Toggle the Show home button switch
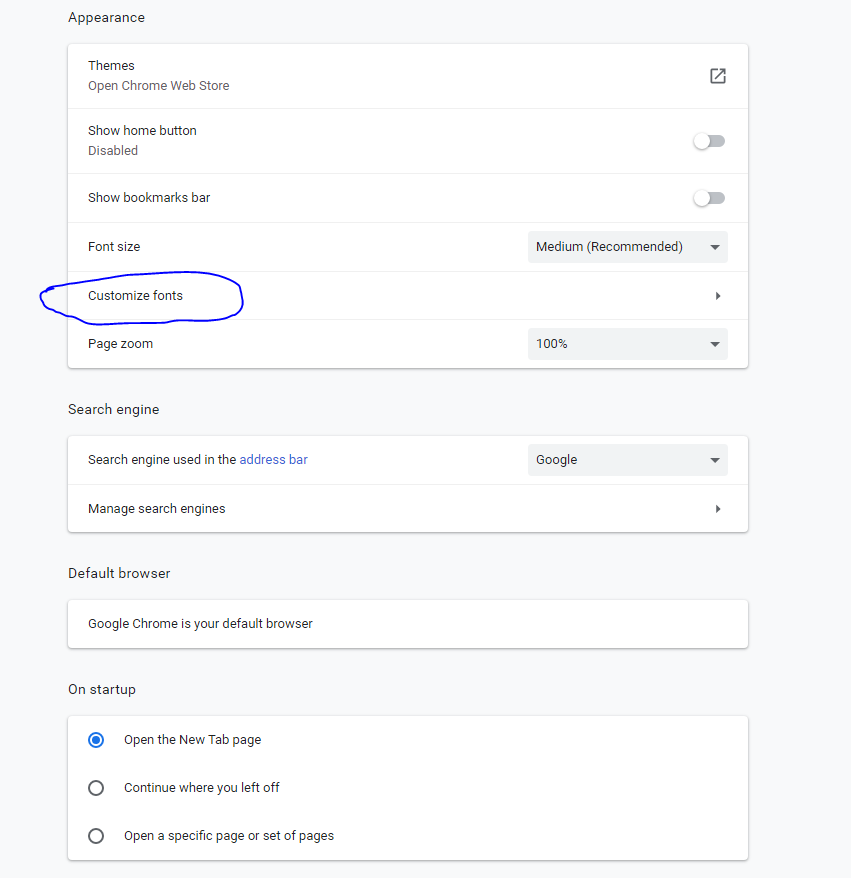The image size is (851, 878). 709,141
